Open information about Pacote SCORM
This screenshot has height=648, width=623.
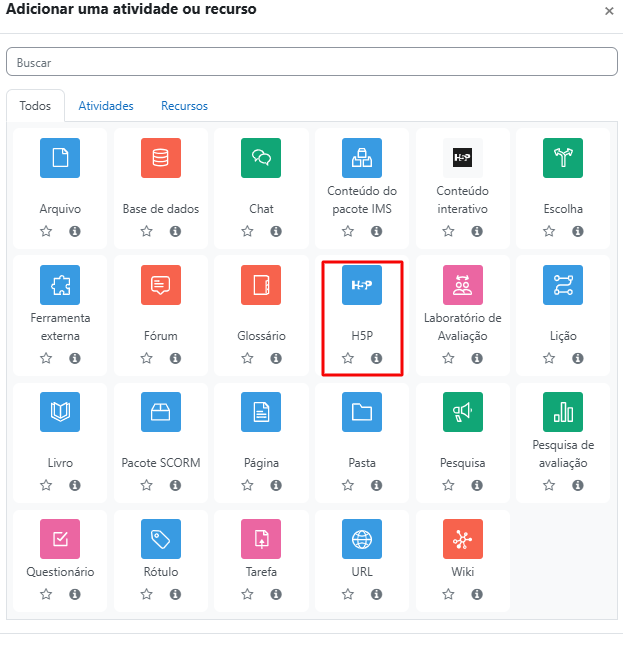pos(175,485)
